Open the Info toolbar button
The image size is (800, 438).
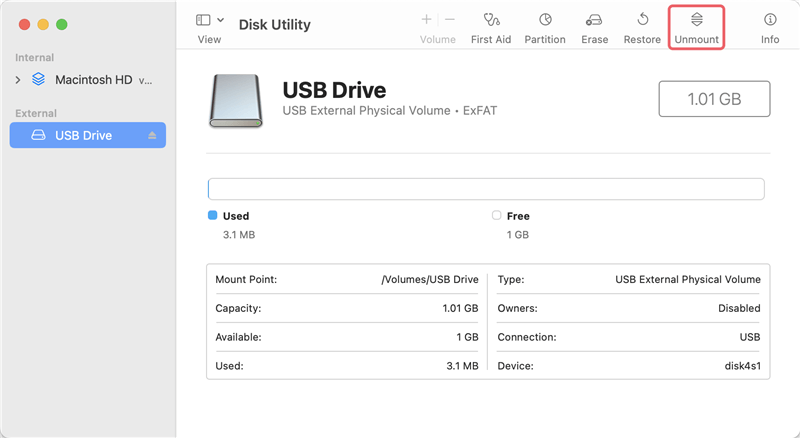tap(770, 28)
